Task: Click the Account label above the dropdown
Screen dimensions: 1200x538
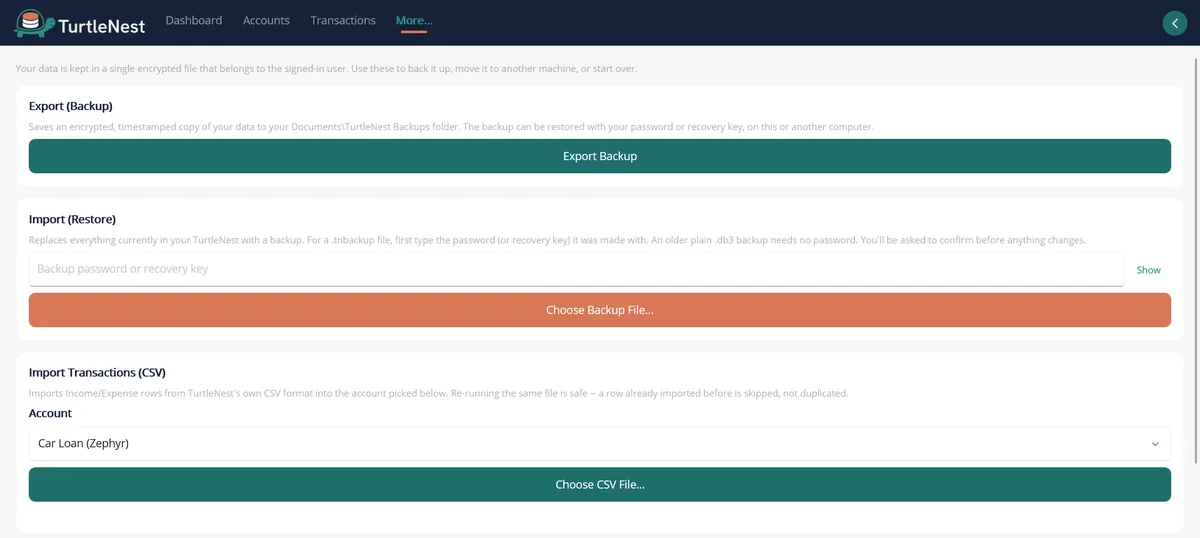Action: [50, 413]
